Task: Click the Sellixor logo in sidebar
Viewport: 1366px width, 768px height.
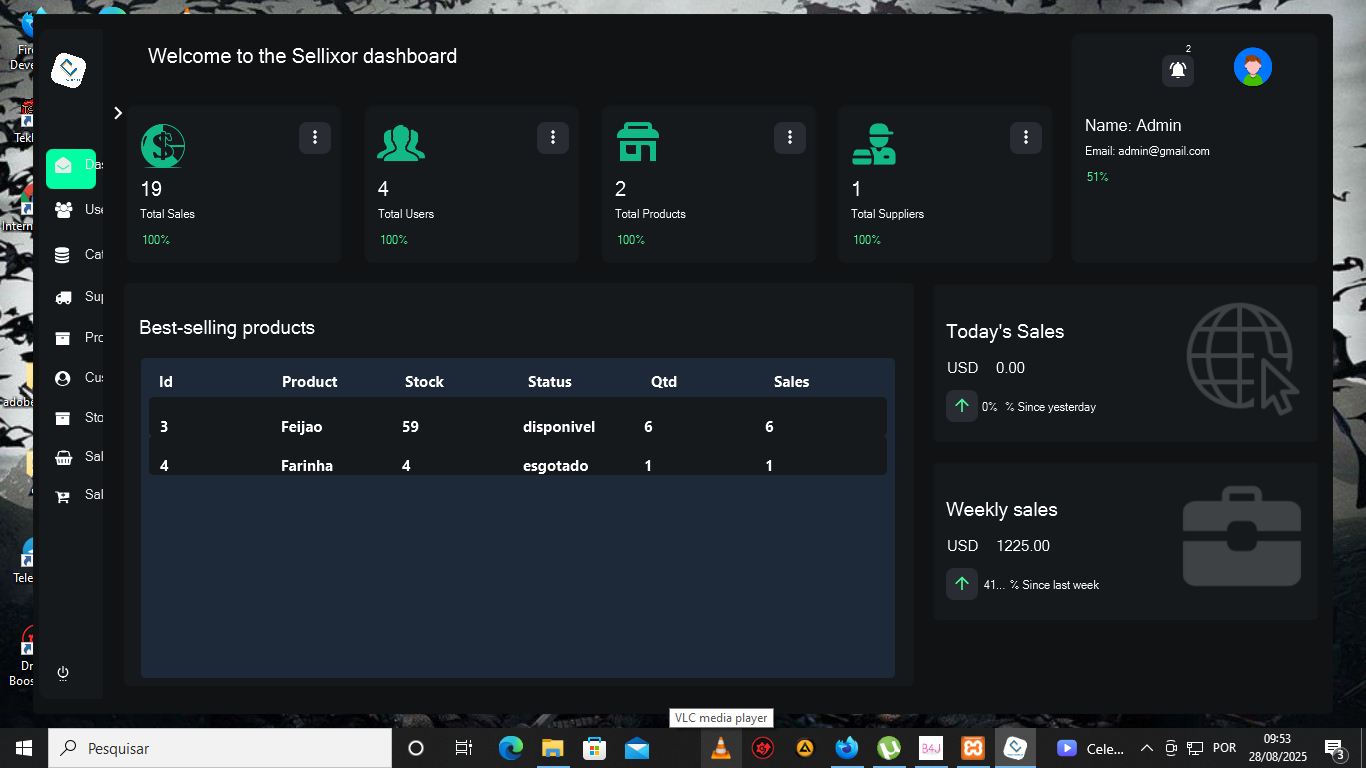Action: point(69,69)
